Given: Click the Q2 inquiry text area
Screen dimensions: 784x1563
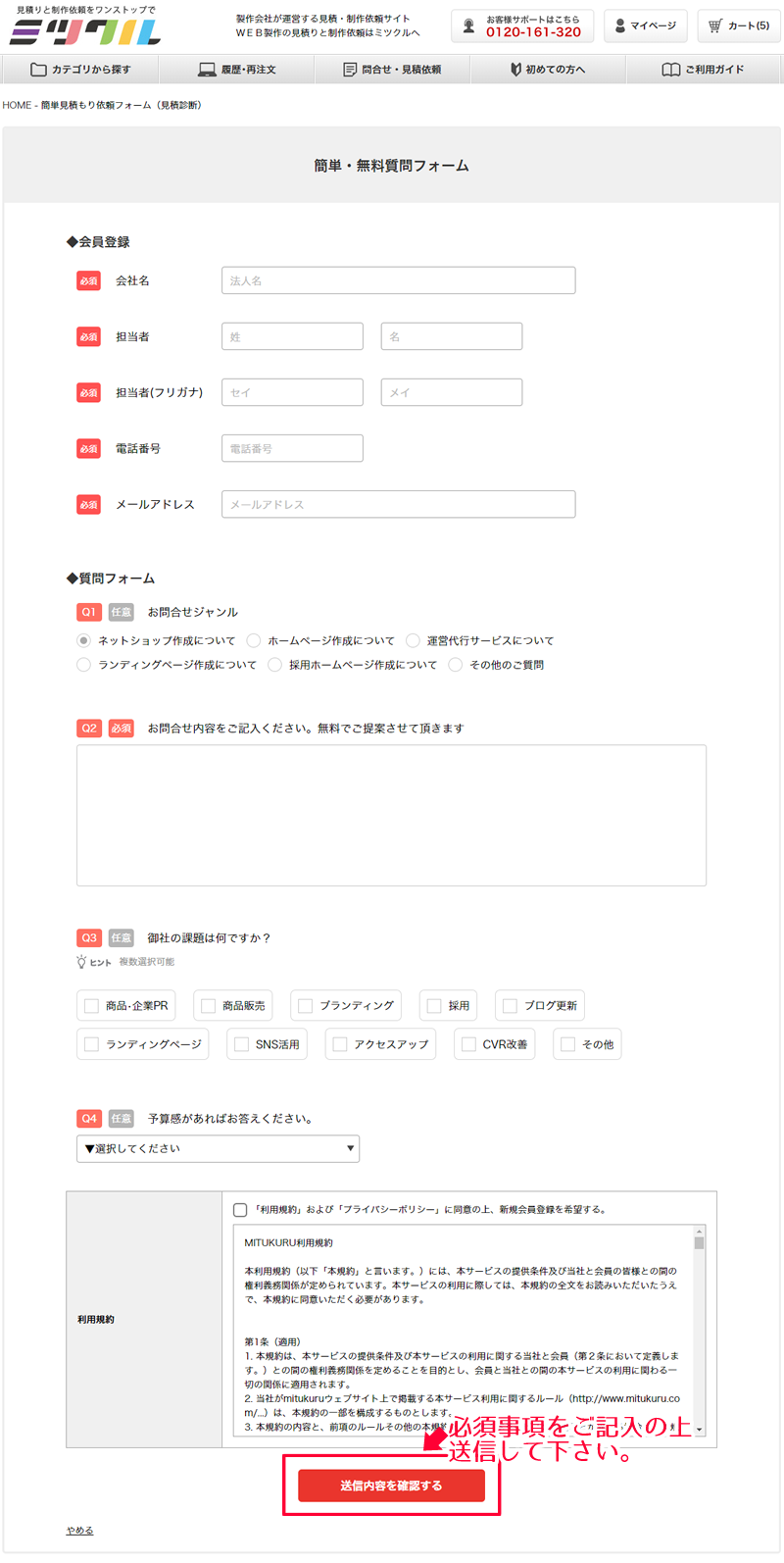Looking at the screenshot, I should coord(391,816).
